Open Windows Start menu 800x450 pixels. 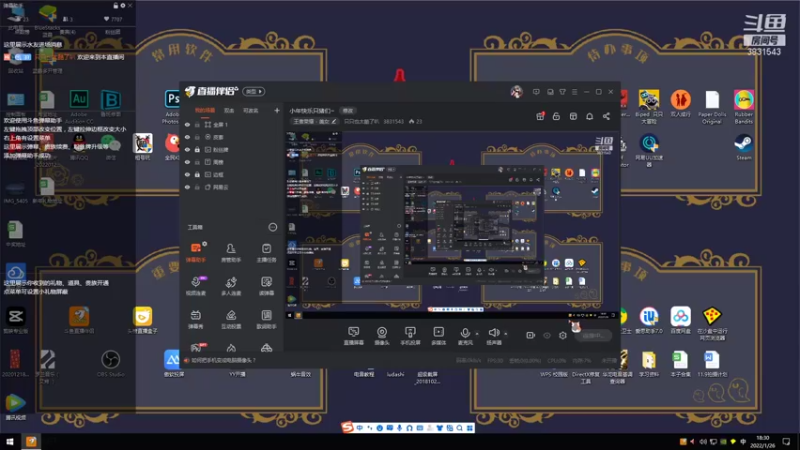[x=10, y=441]
